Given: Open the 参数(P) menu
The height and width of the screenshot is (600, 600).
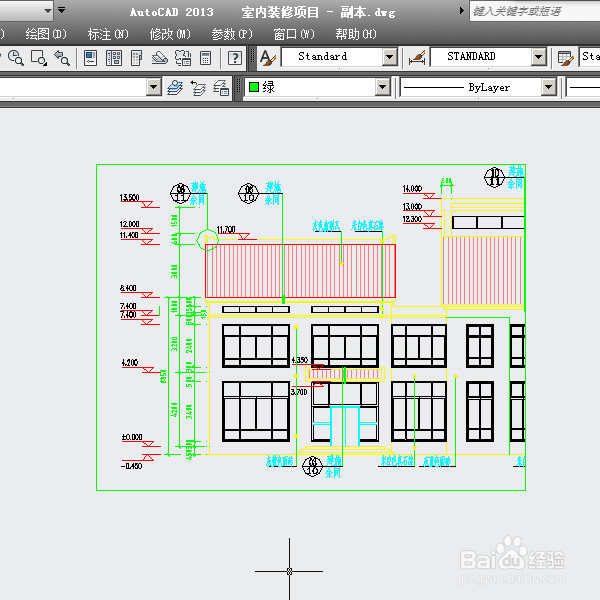Looking at the screenshot, I should point(232,34).
